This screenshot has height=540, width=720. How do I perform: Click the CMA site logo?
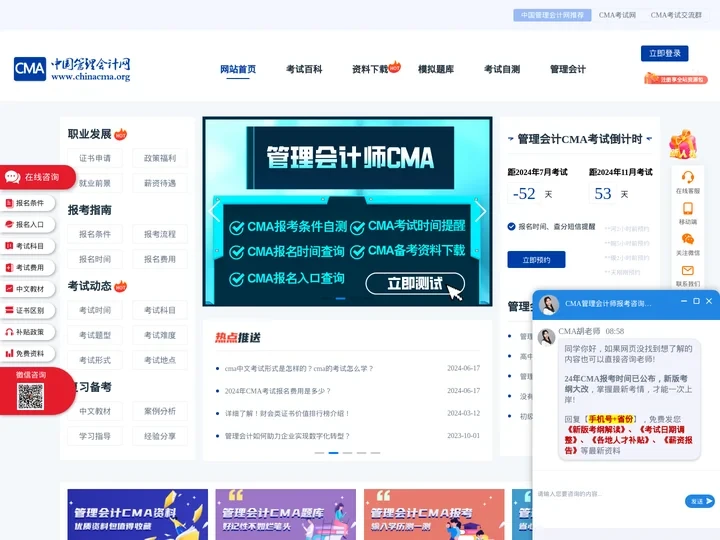tap(72, 69)
